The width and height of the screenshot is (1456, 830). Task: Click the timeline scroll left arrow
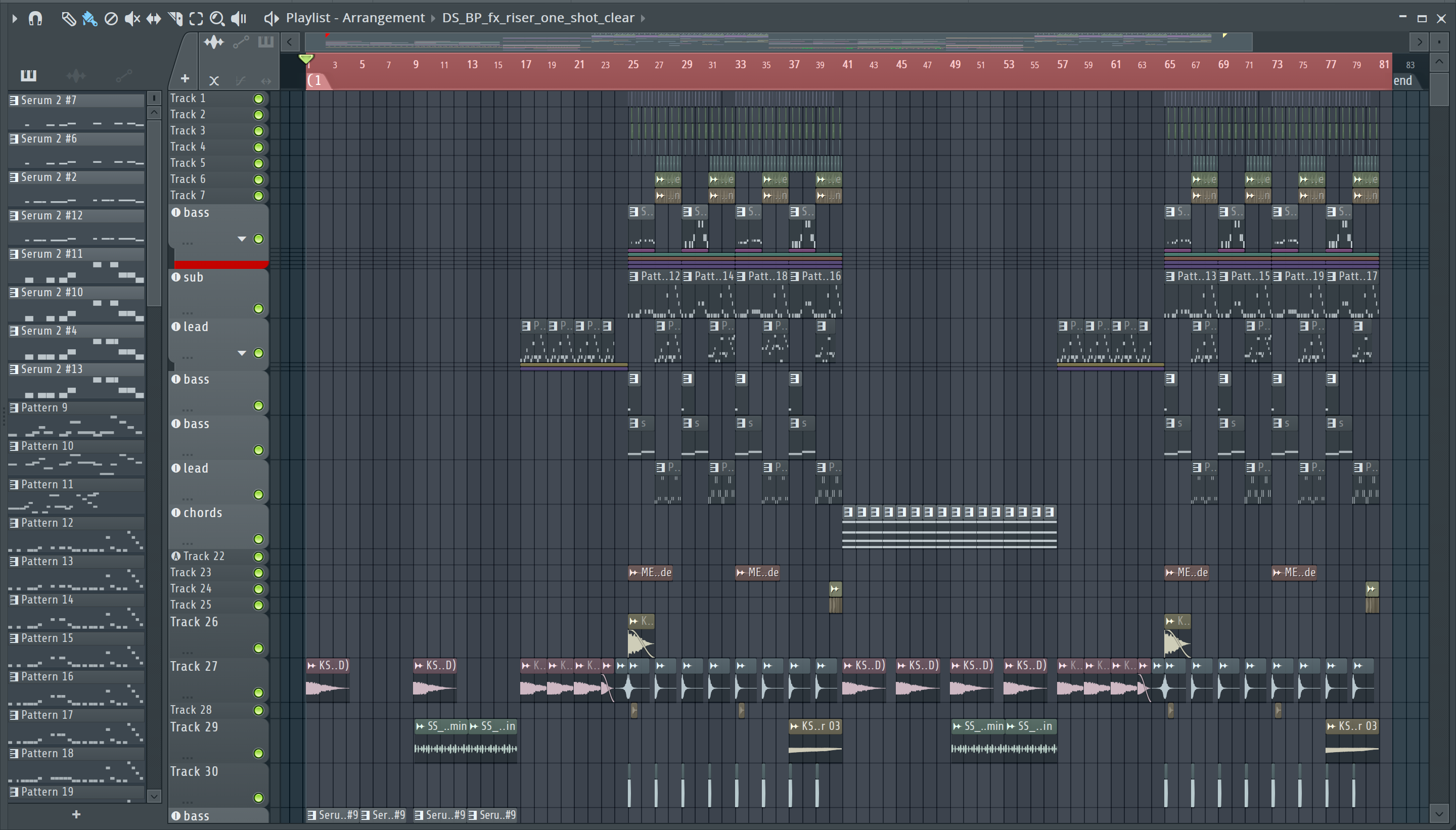tap(290, 41)
